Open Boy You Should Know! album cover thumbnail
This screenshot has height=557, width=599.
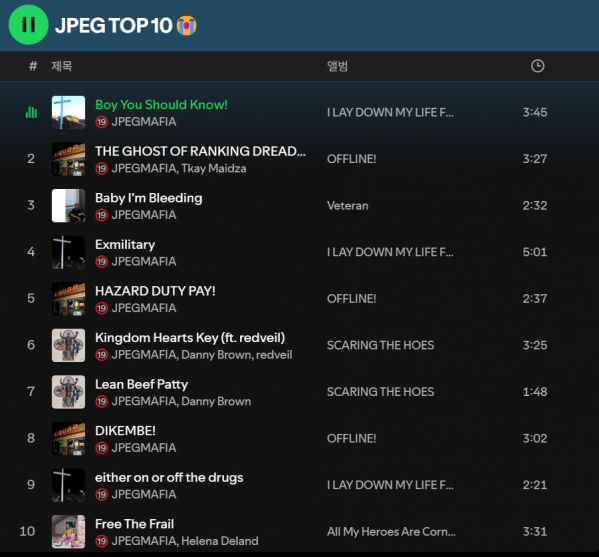pyautogui.click(x=68, y=112)
